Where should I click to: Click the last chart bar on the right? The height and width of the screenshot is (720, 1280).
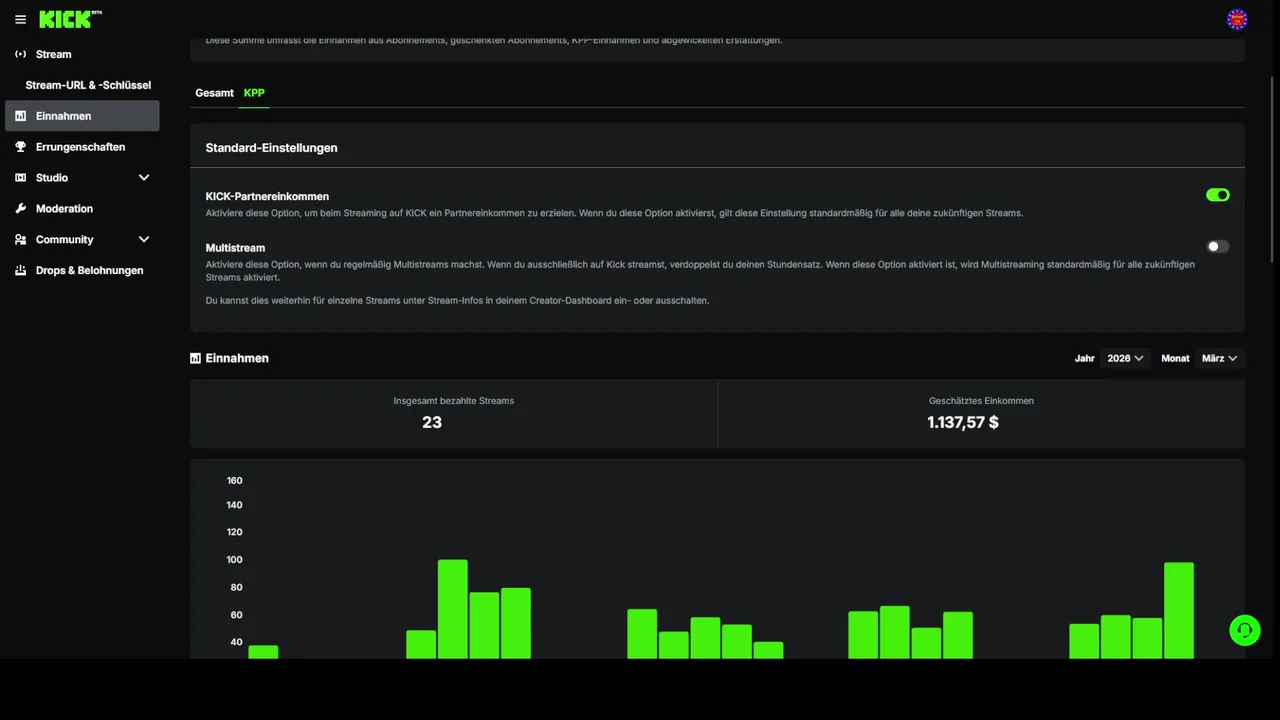1179,610
